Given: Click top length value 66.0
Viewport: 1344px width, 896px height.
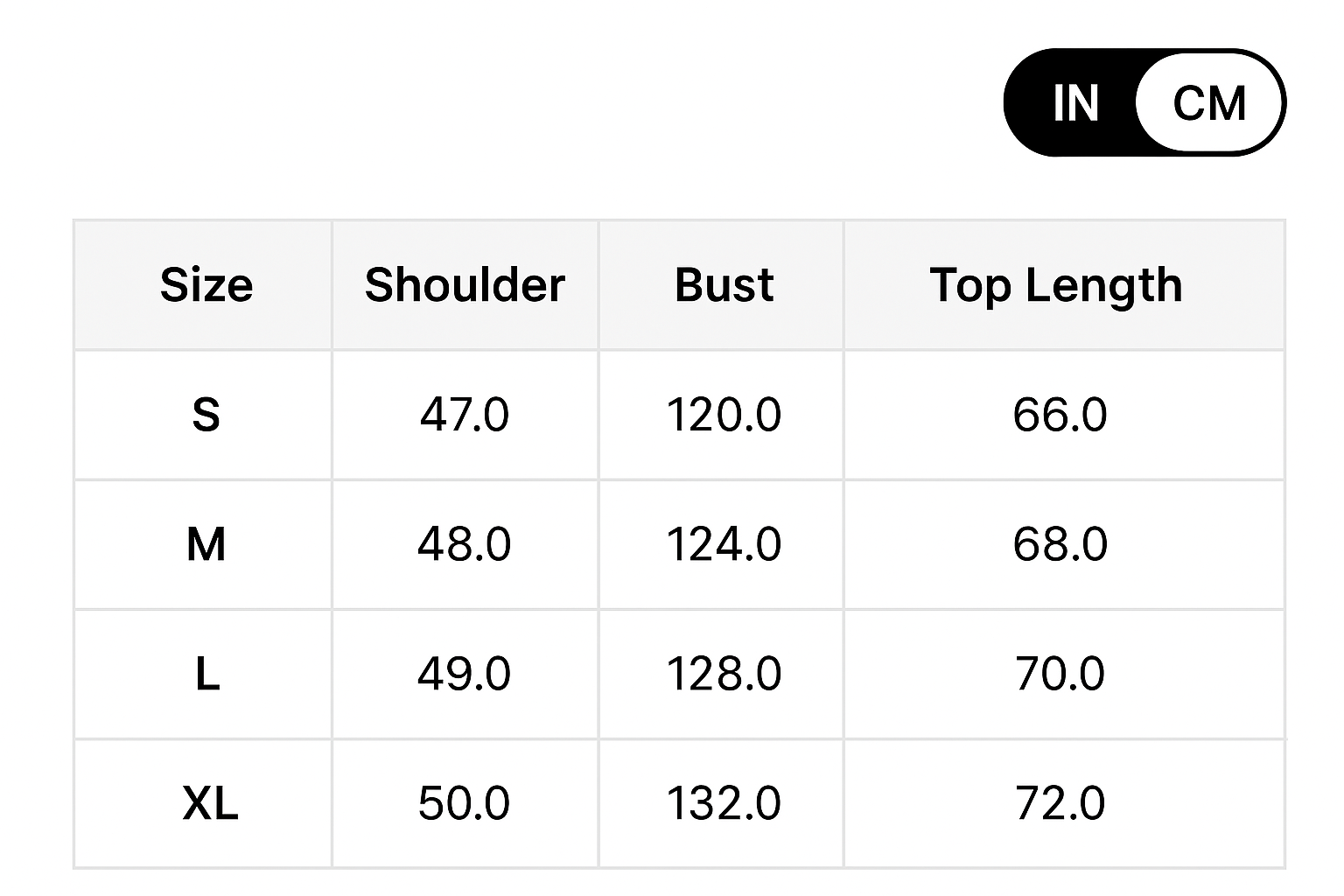Looking at the screenshot, I should (1060, 415).
